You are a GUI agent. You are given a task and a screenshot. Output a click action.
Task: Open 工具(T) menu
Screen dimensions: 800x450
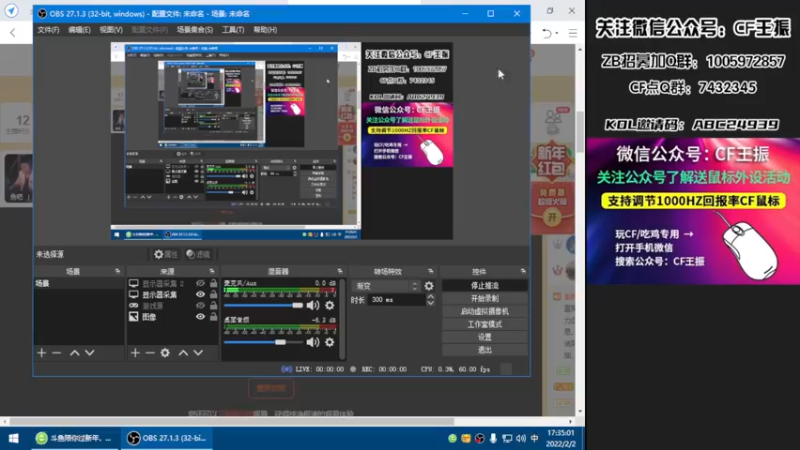click(x=233, y=30)
